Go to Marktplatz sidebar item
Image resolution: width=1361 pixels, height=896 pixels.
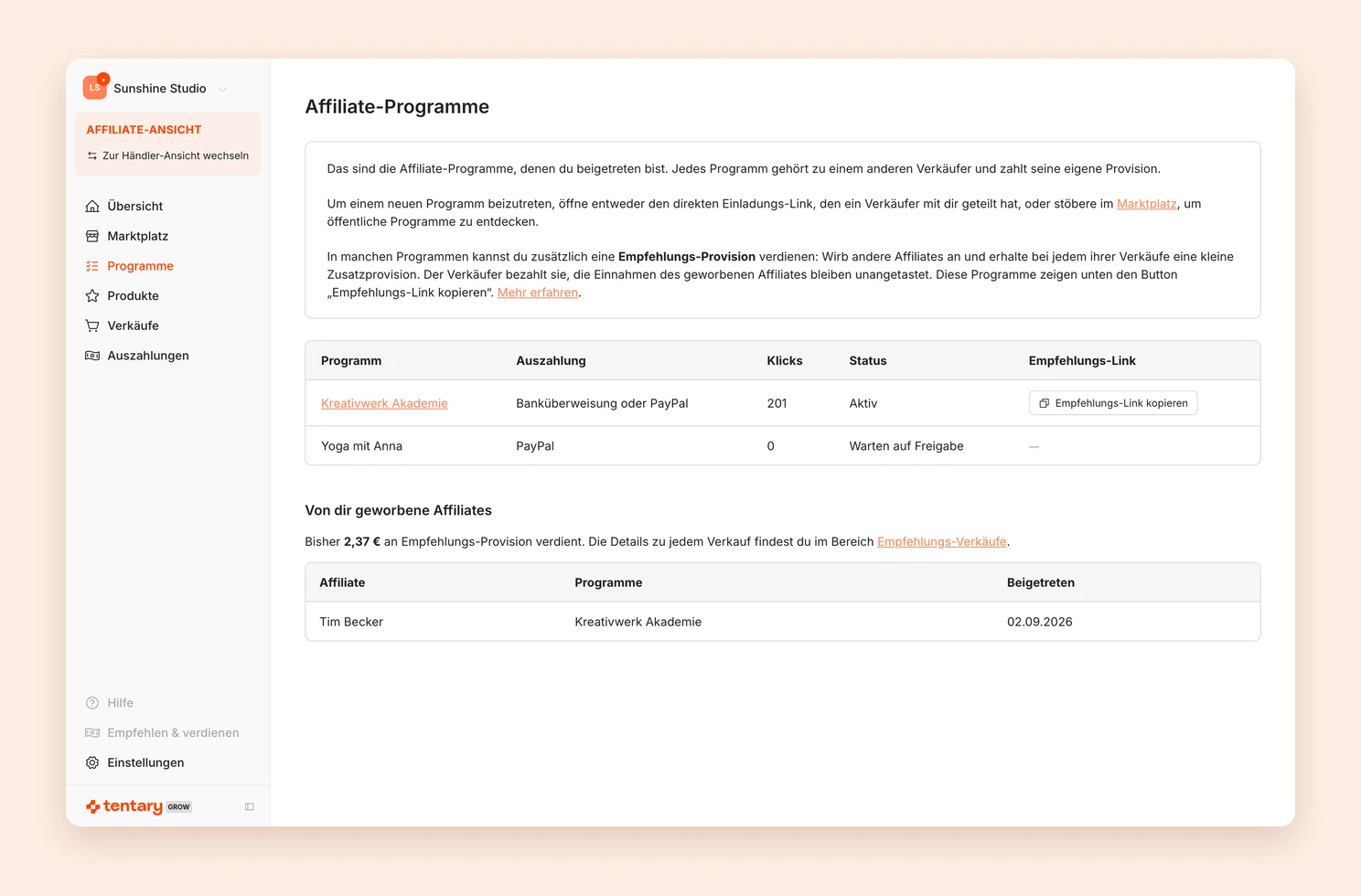138,236
